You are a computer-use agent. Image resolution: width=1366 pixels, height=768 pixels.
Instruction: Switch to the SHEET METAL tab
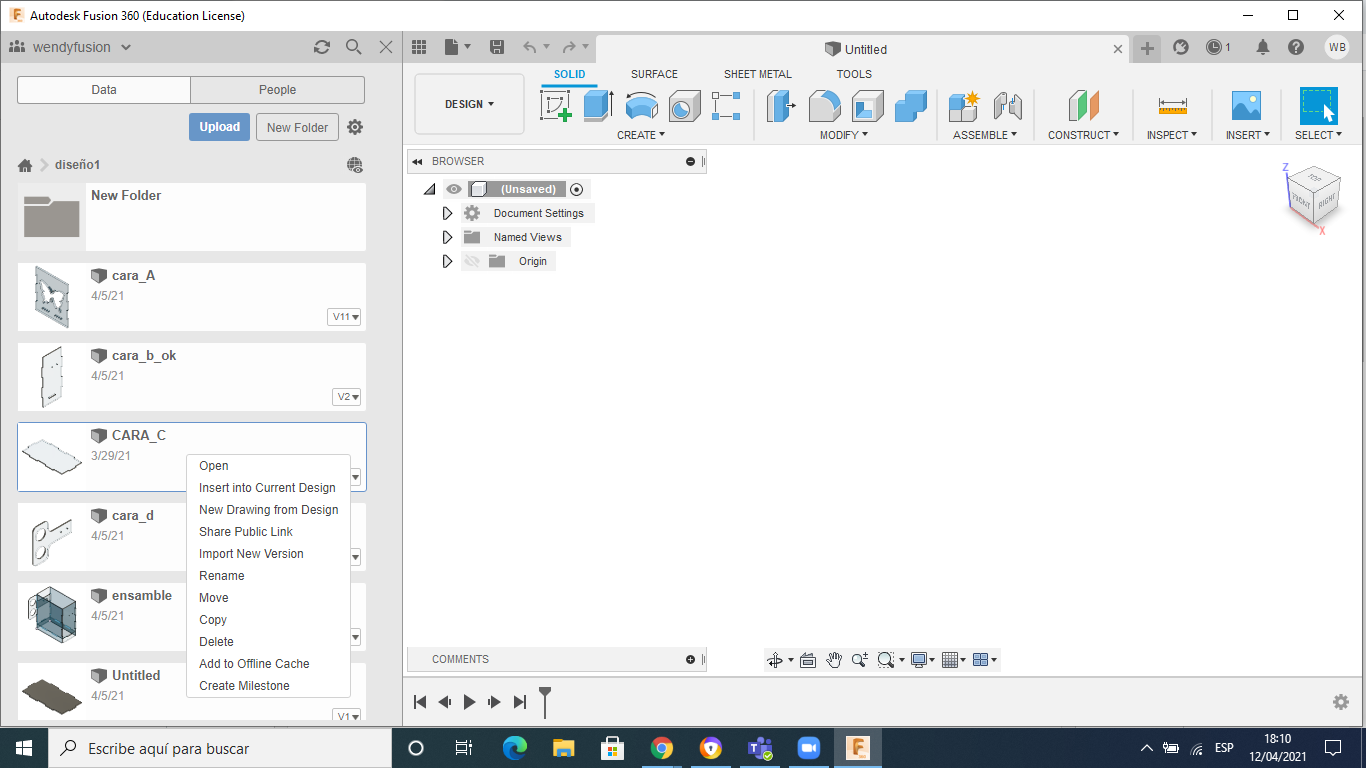click(x=757, y=74)
